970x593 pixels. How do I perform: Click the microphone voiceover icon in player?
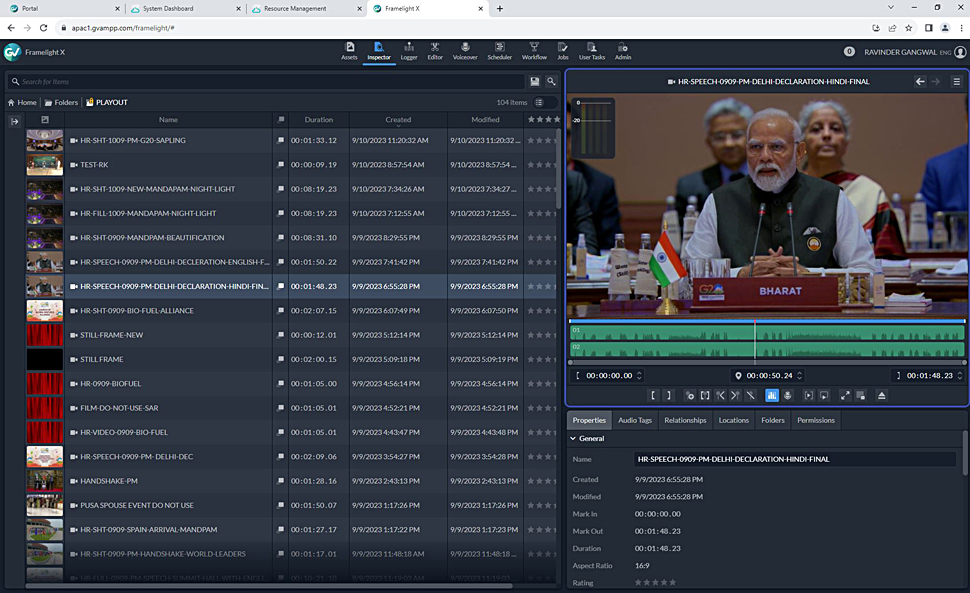pyautogui.click(x=788, y=396)
